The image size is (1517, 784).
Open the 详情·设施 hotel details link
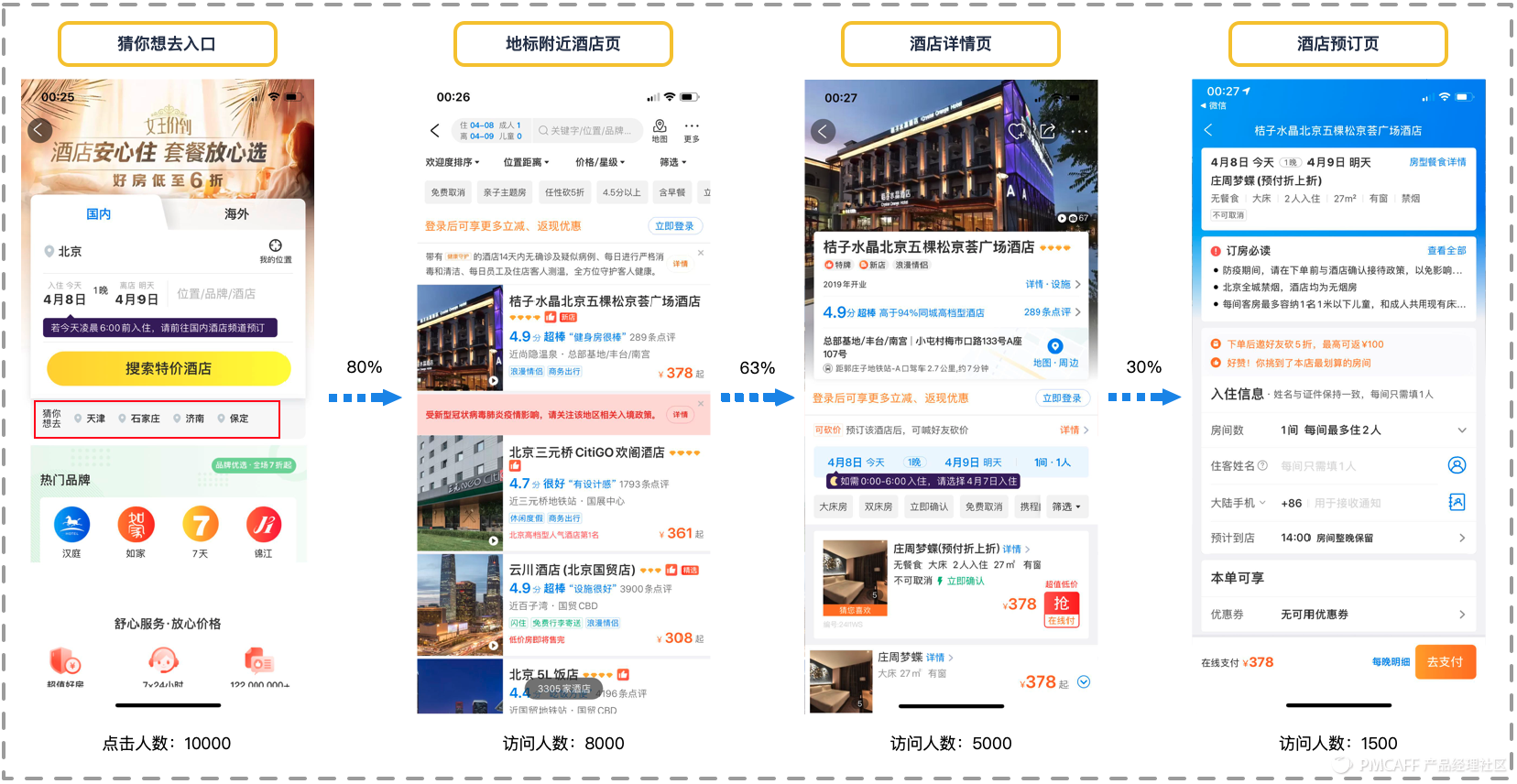(x=1053, y=285)
